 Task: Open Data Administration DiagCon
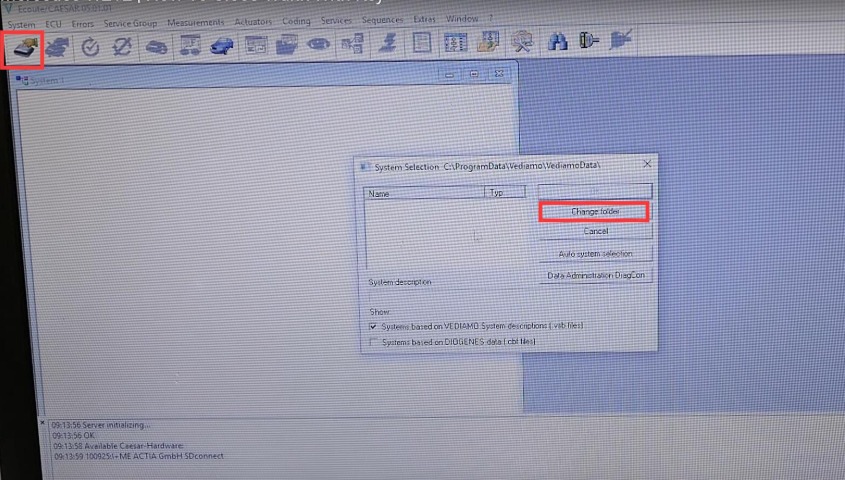[x=595, y=275]
